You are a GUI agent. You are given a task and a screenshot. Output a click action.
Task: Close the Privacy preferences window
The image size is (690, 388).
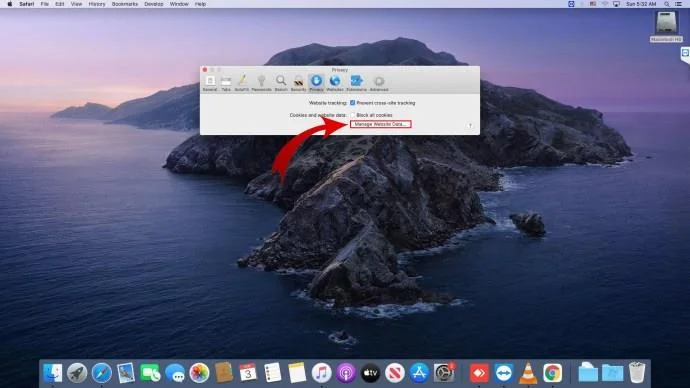tap(205, 70)
